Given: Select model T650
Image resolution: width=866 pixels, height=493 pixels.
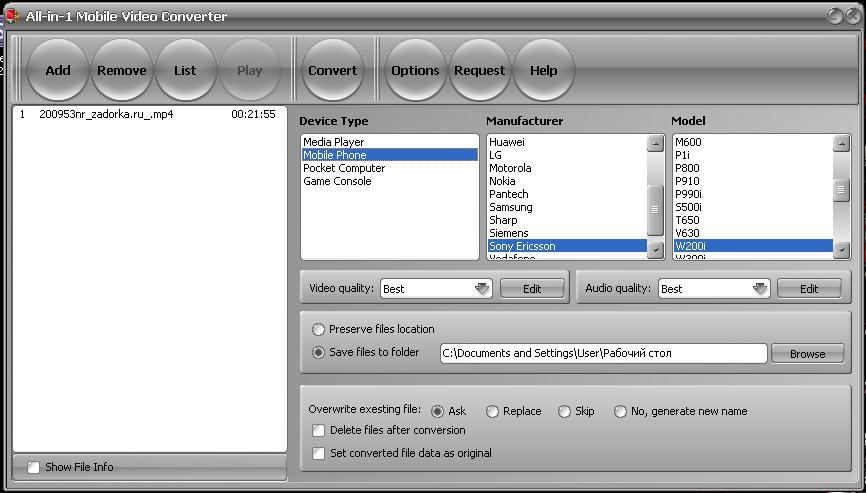Looking at the screenshot, I should coord(753,220).
